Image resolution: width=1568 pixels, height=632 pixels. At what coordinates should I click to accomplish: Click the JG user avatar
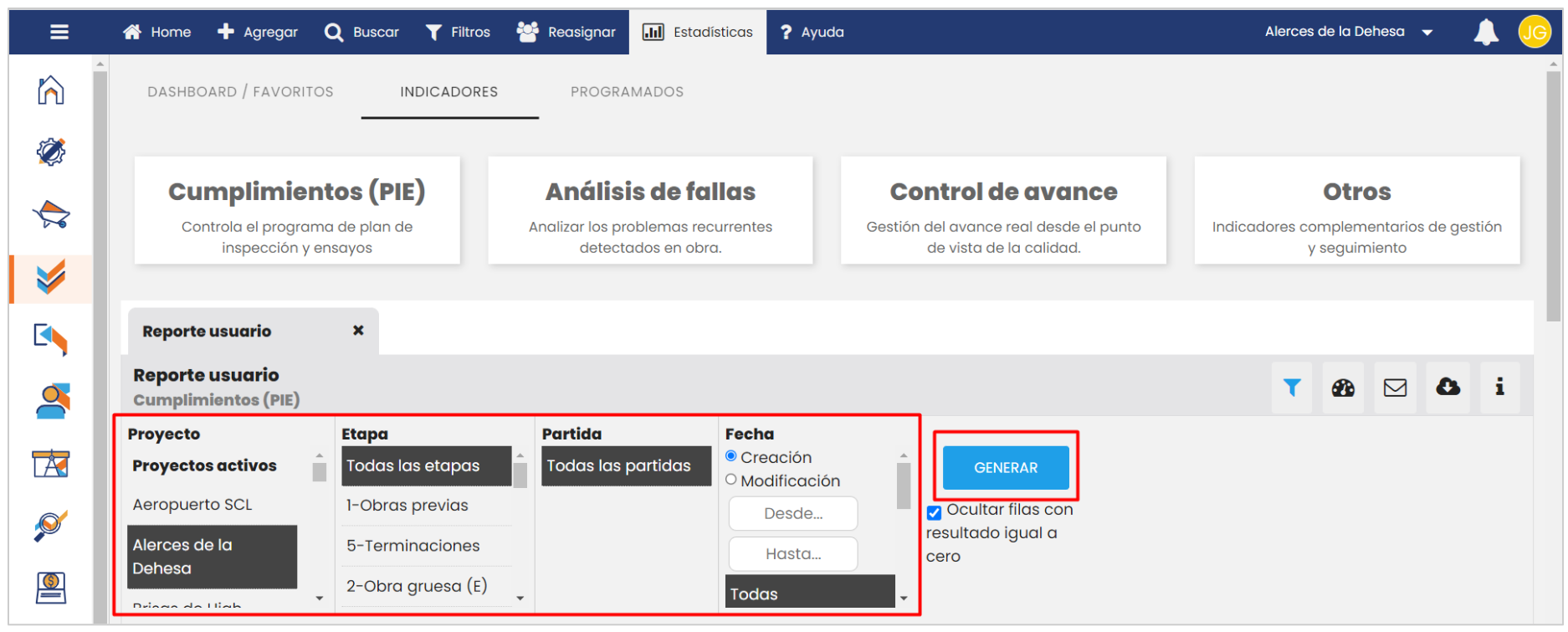[x=1535, y=33]
